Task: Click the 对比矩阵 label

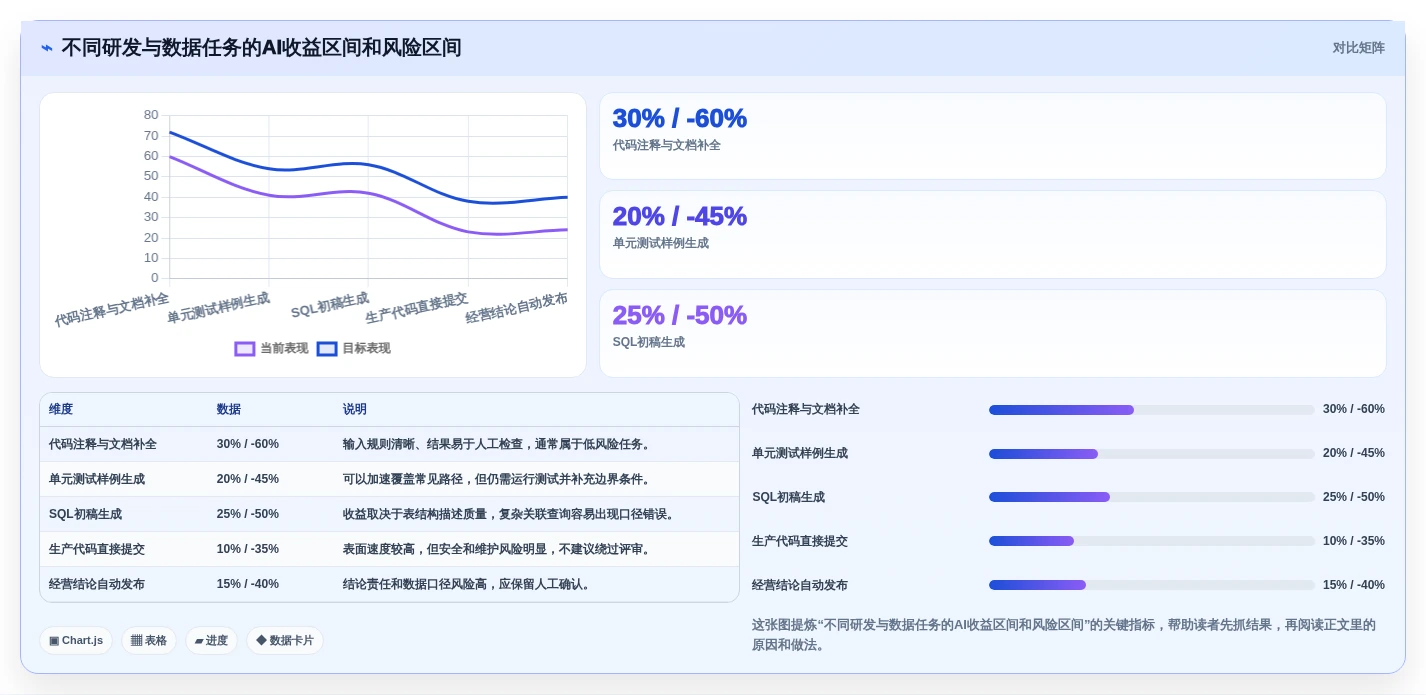Action: (x=1358, y=48)
